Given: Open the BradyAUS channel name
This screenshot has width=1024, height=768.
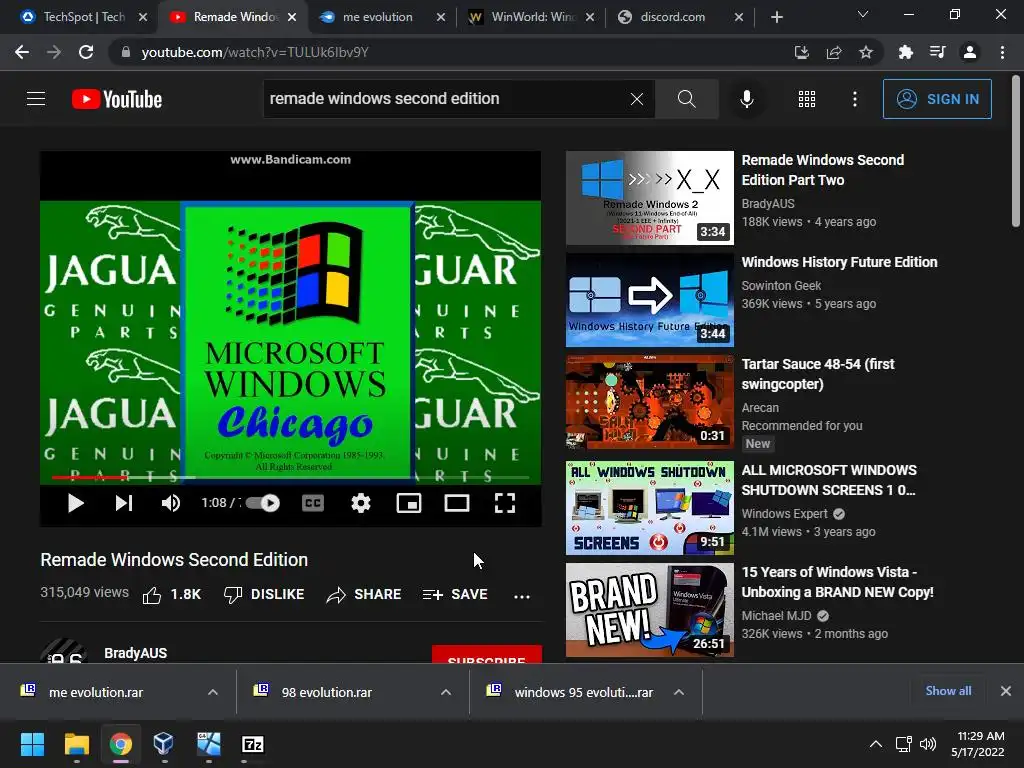Looking at the screenshot, I should click(x=135, y=652).
